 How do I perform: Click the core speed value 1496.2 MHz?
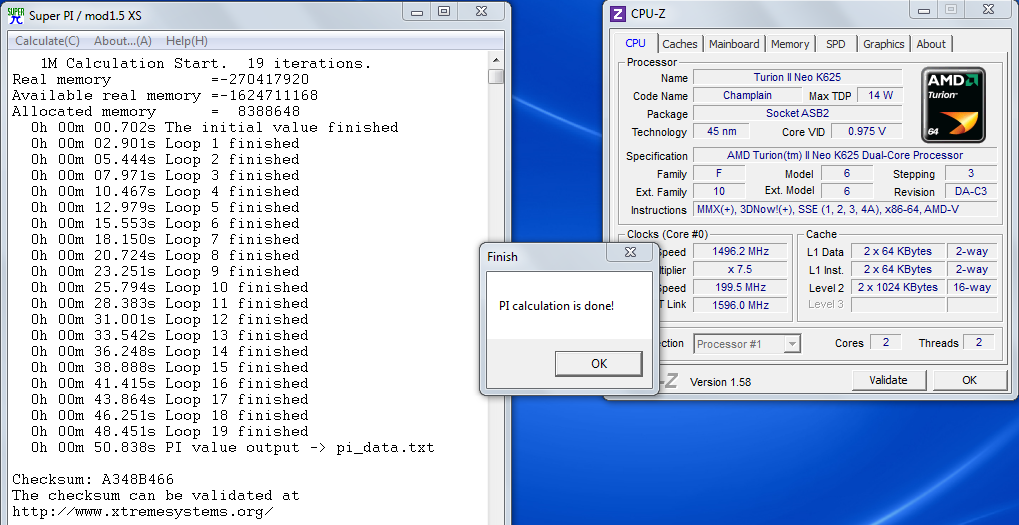click(740, 251)
